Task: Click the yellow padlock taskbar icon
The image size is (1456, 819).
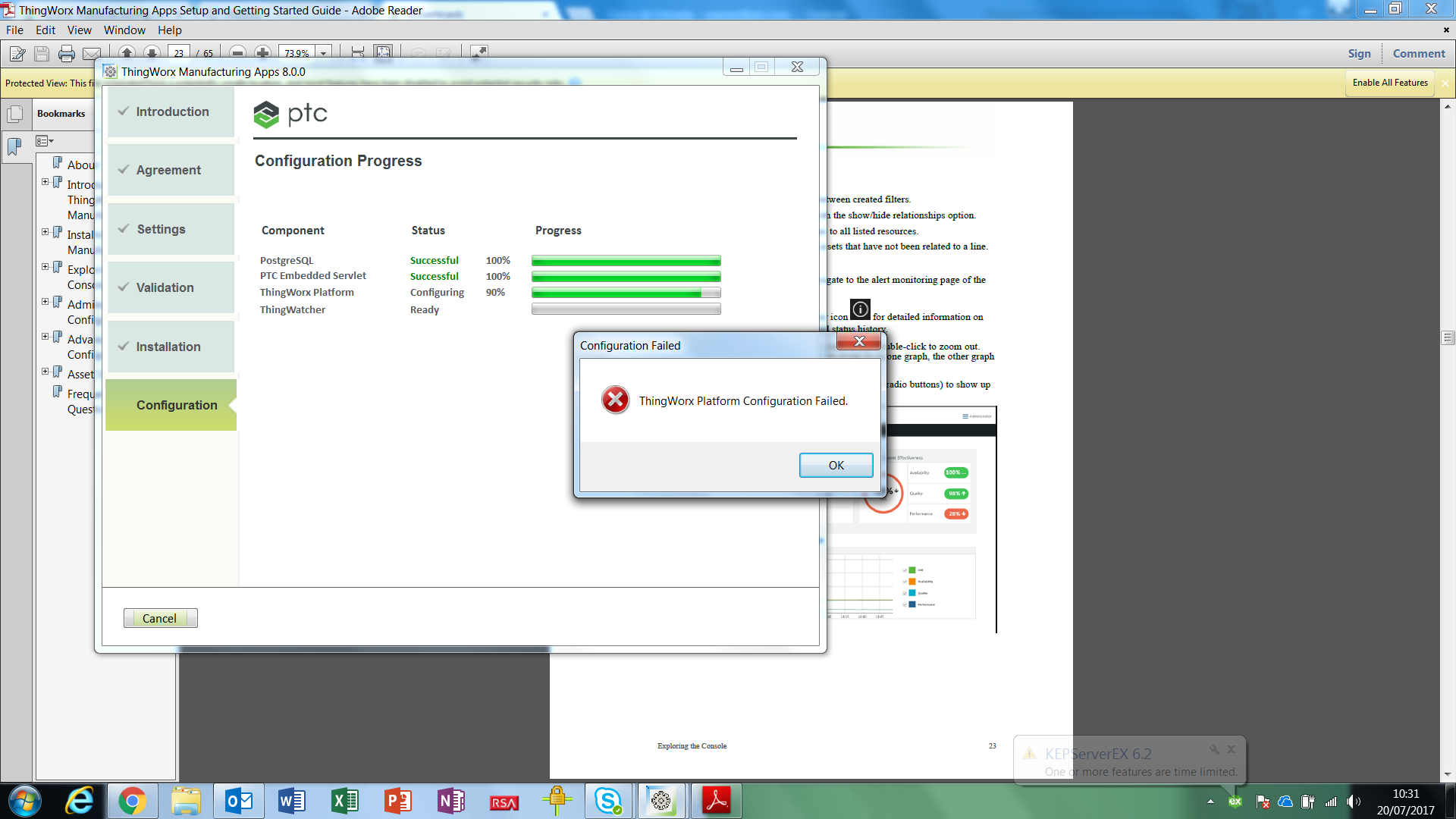Action: (x=557, y=801)
